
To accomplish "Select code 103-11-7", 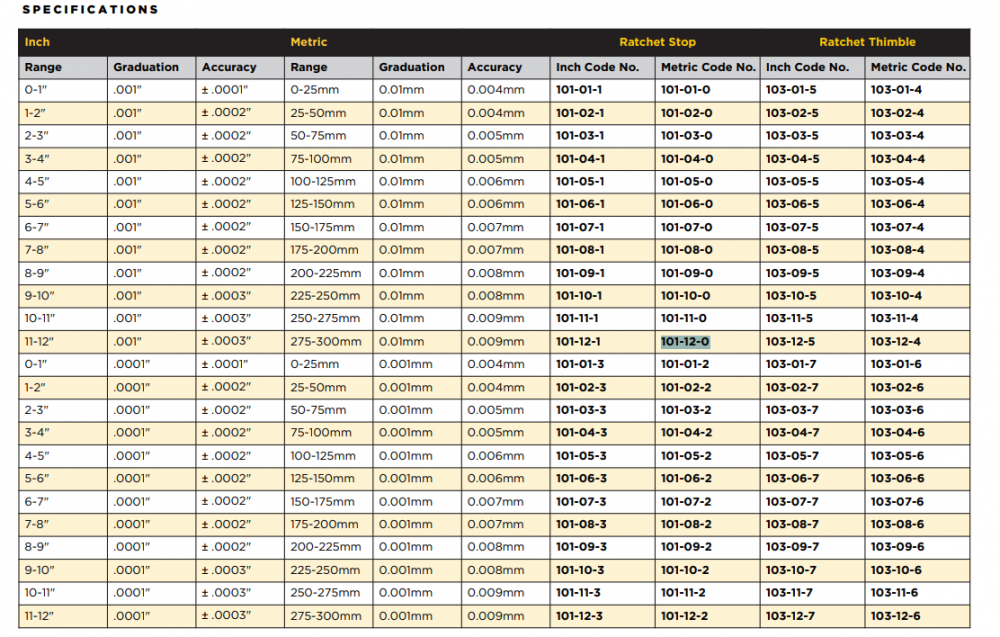I will pos(790,592).
